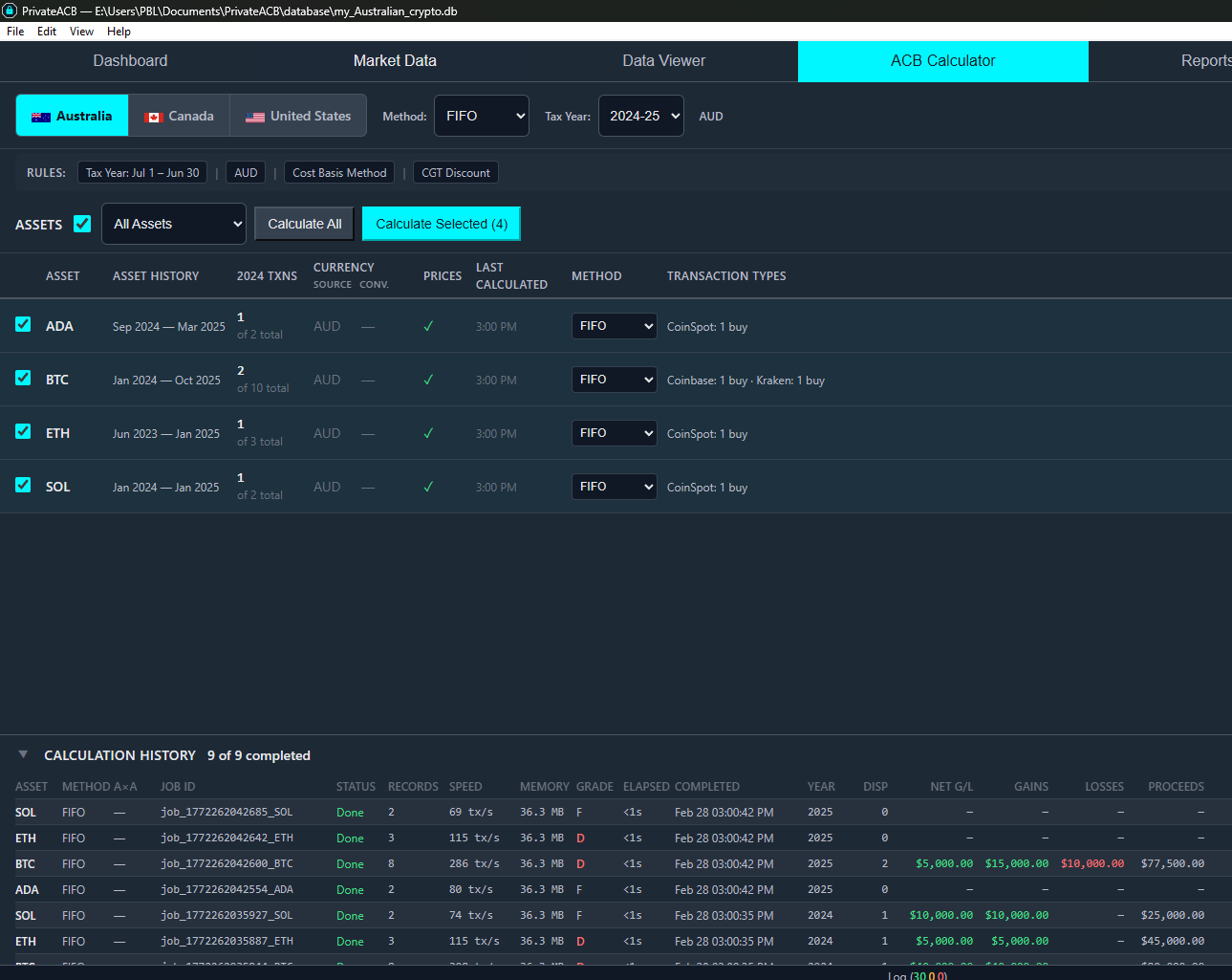Click the green prices checkmark for SOL
The height and width of the screenshot is (980, 1232).
[x=428, y=488]
